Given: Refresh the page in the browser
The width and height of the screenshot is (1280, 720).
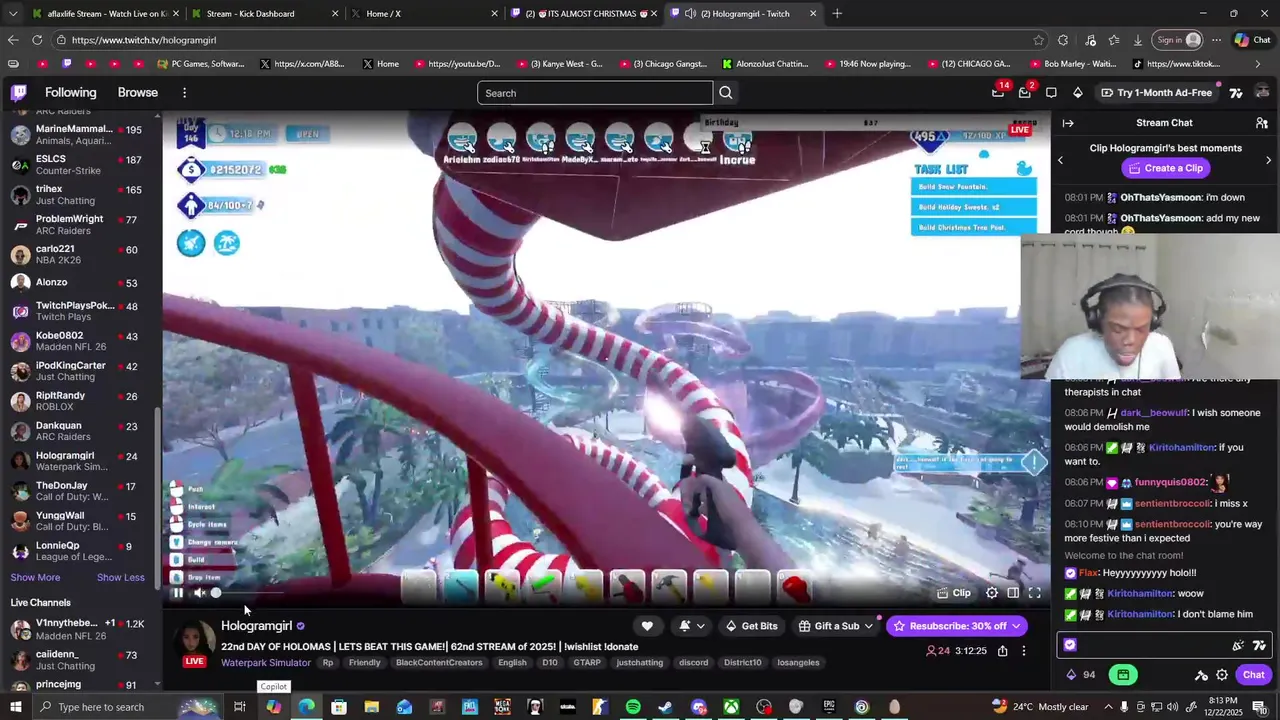Looking at the screenshot, I should [x=37, y=40].
